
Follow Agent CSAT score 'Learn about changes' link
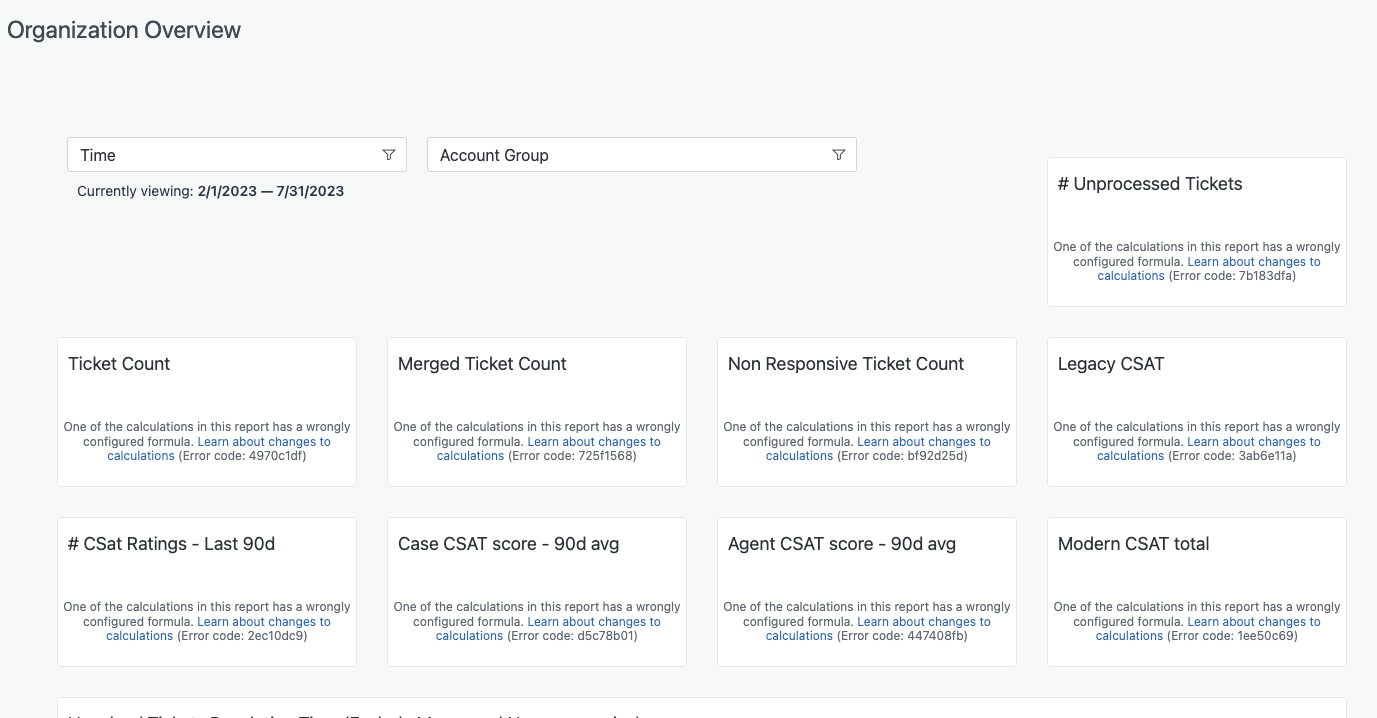[923, 622]
